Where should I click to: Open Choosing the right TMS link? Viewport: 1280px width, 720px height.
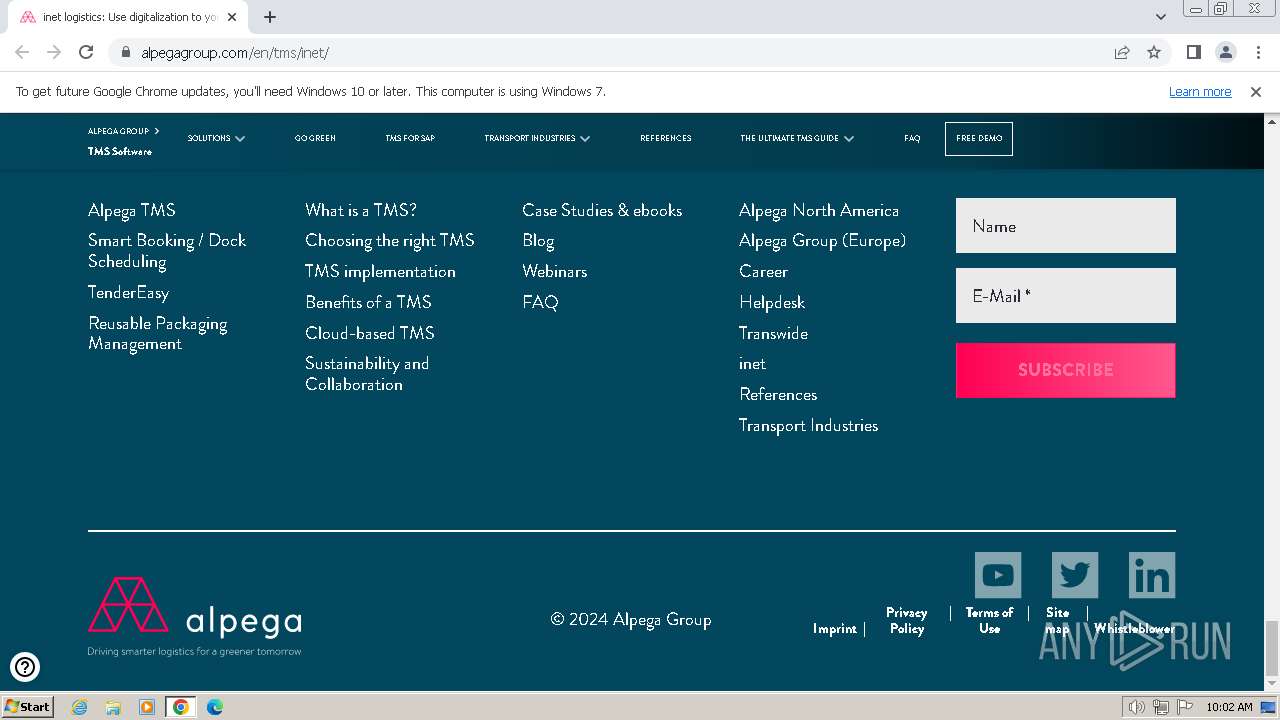click(x=390, y=240)
